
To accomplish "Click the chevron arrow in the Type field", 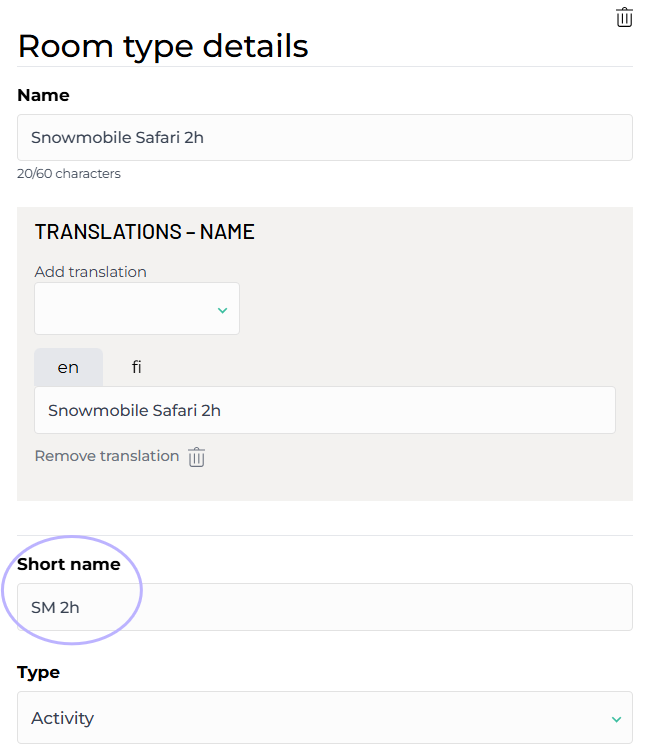I will pyautogui.click(x=616, y=719).
